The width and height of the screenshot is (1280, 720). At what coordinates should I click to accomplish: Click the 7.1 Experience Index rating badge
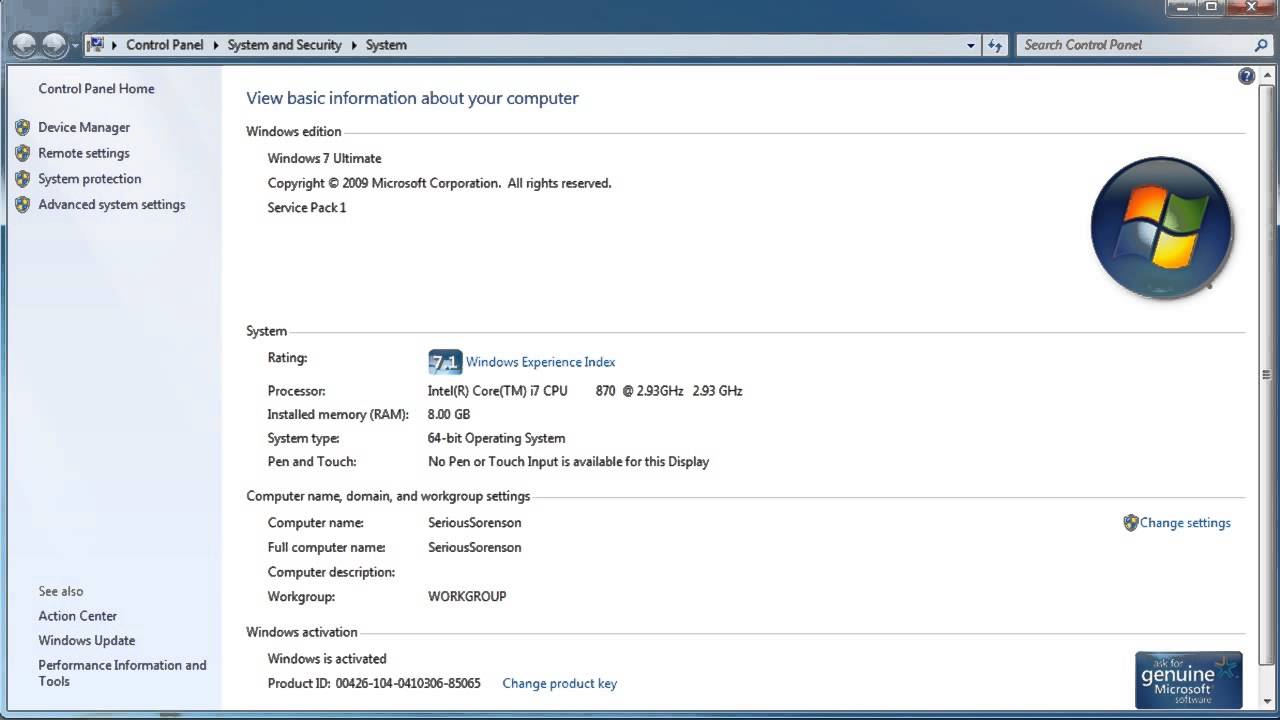click(444, 362)
